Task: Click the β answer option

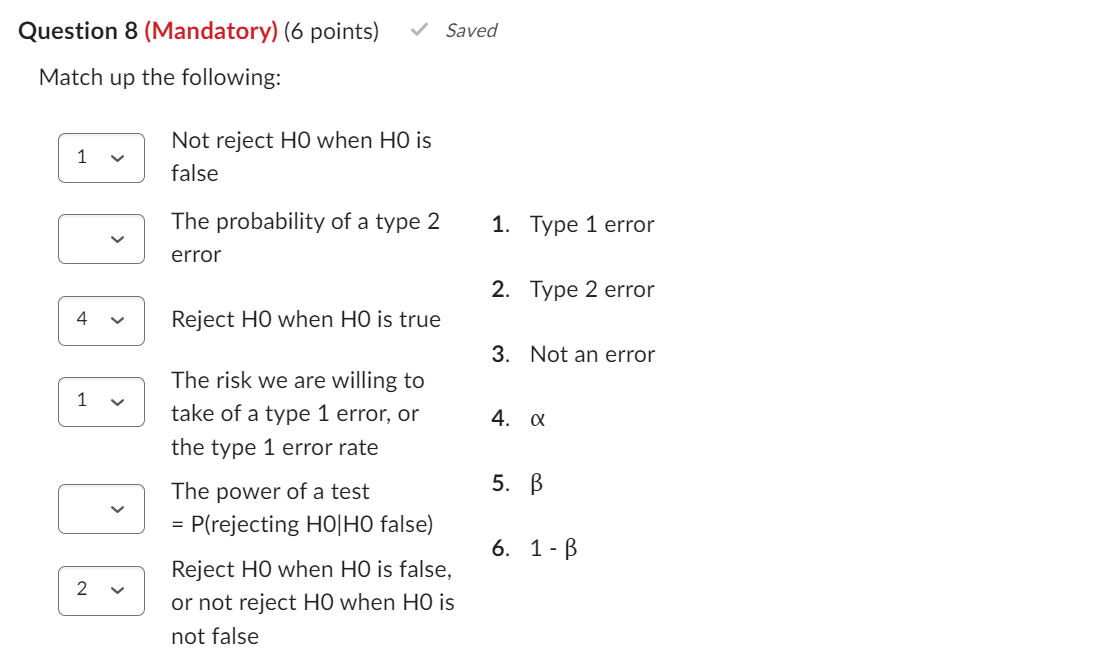Action: click(x=536, y=484)
